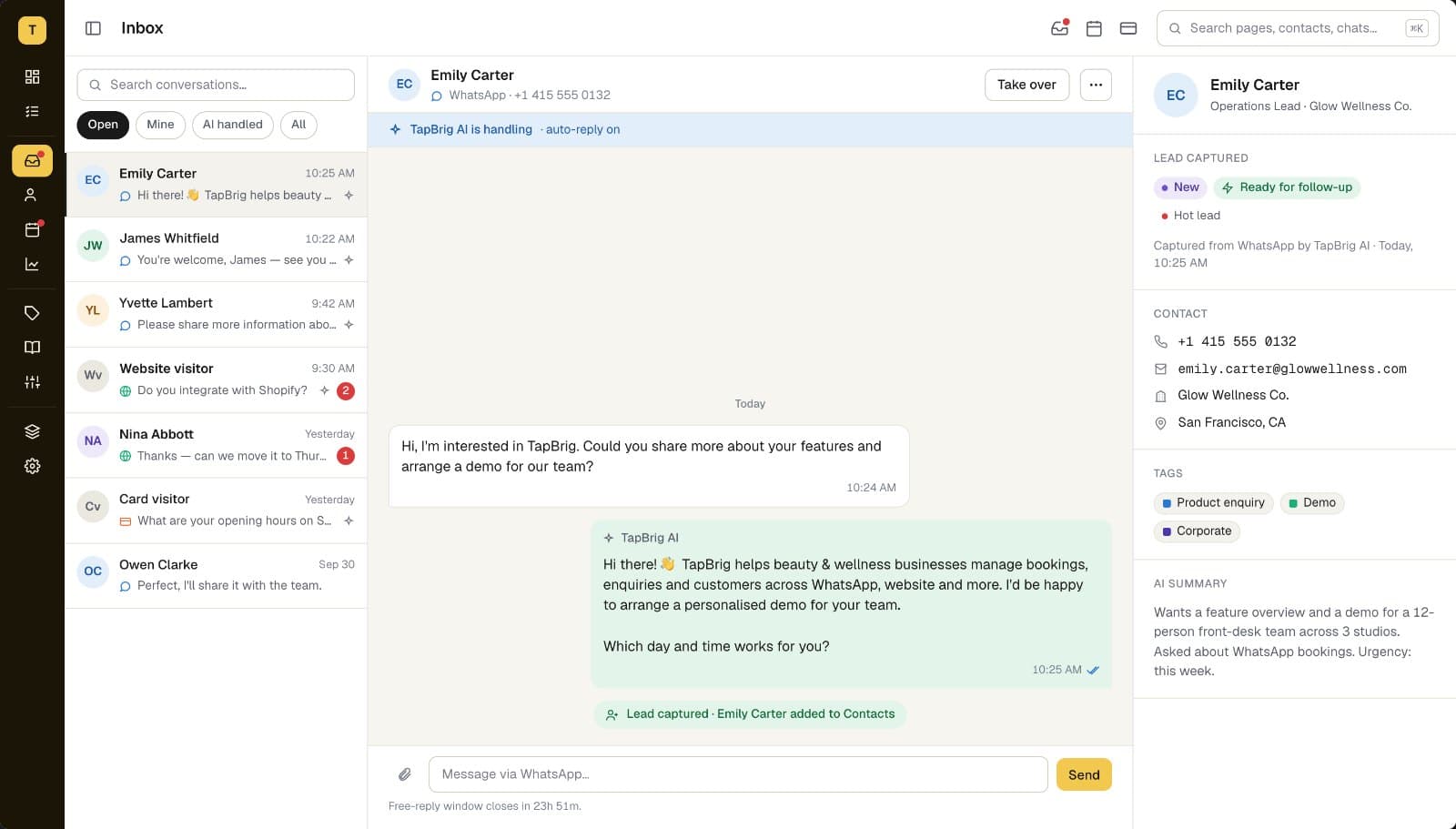Open the Contacts person icon in sidebar
This screenshot has width=1456, height=829.
pyautogui.click(x=32, y=195)
